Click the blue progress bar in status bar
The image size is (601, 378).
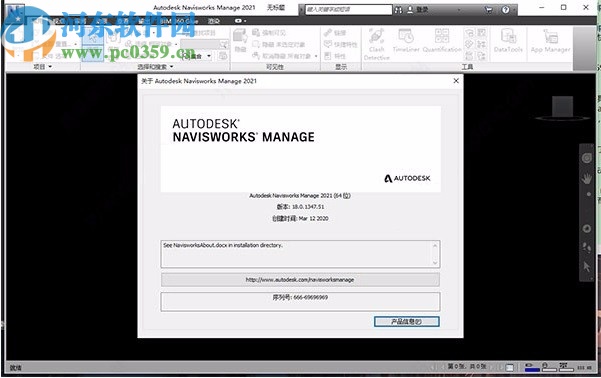tap(532, 370)
